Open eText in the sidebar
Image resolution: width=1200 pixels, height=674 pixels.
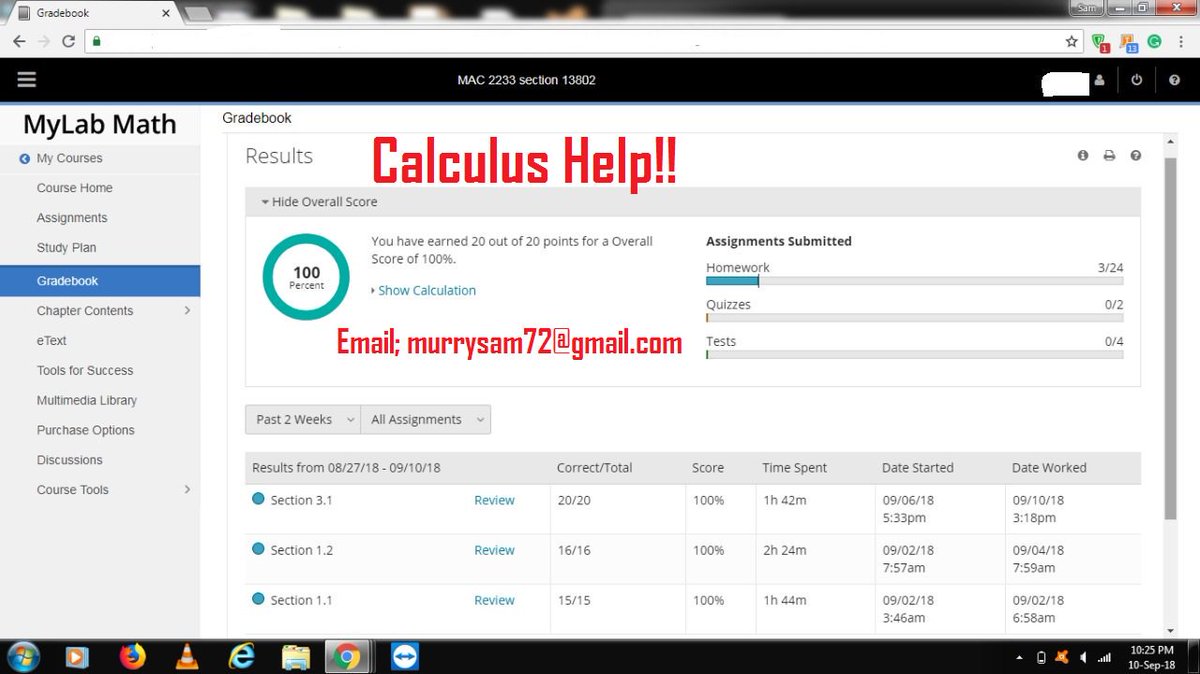[52, 341]
